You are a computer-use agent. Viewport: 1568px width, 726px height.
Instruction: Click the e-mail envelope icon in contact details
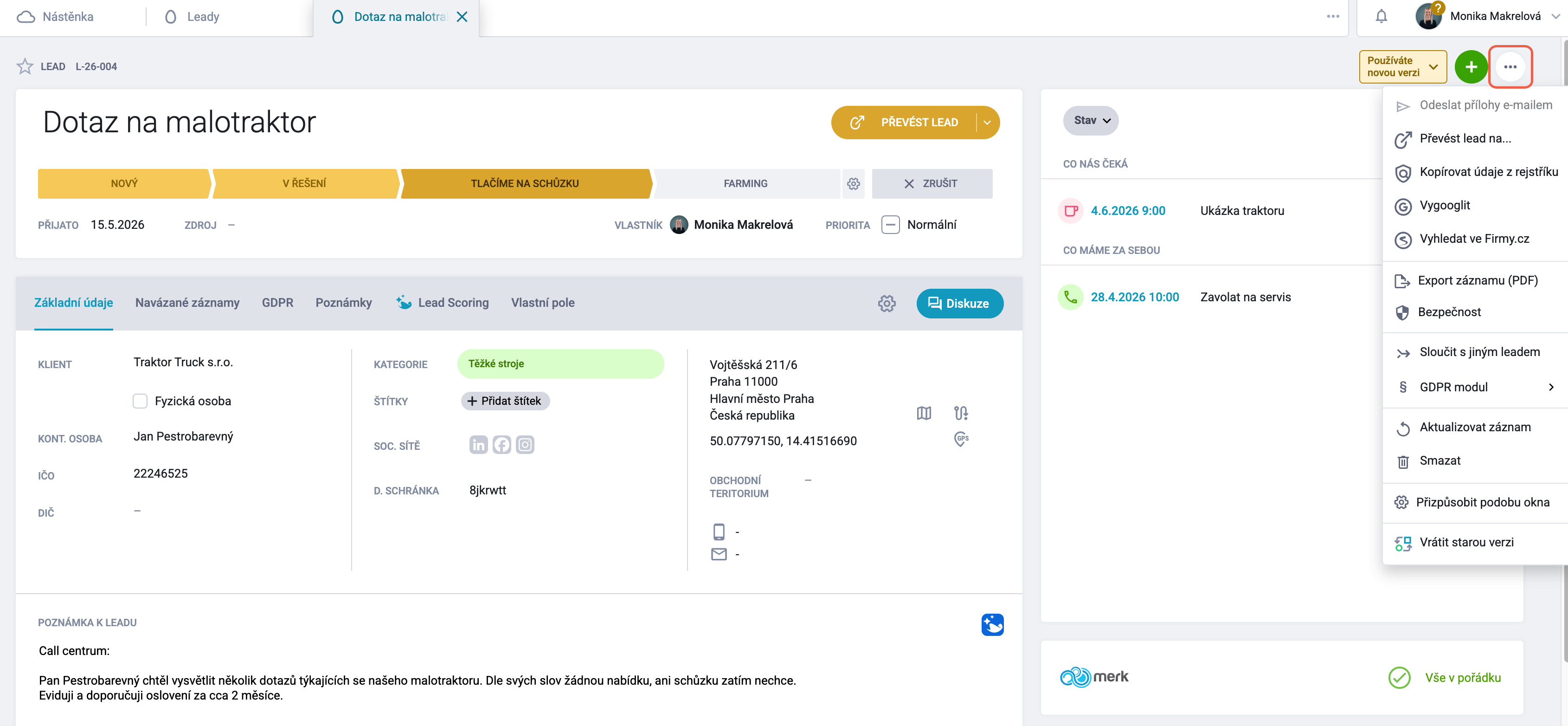718,554
